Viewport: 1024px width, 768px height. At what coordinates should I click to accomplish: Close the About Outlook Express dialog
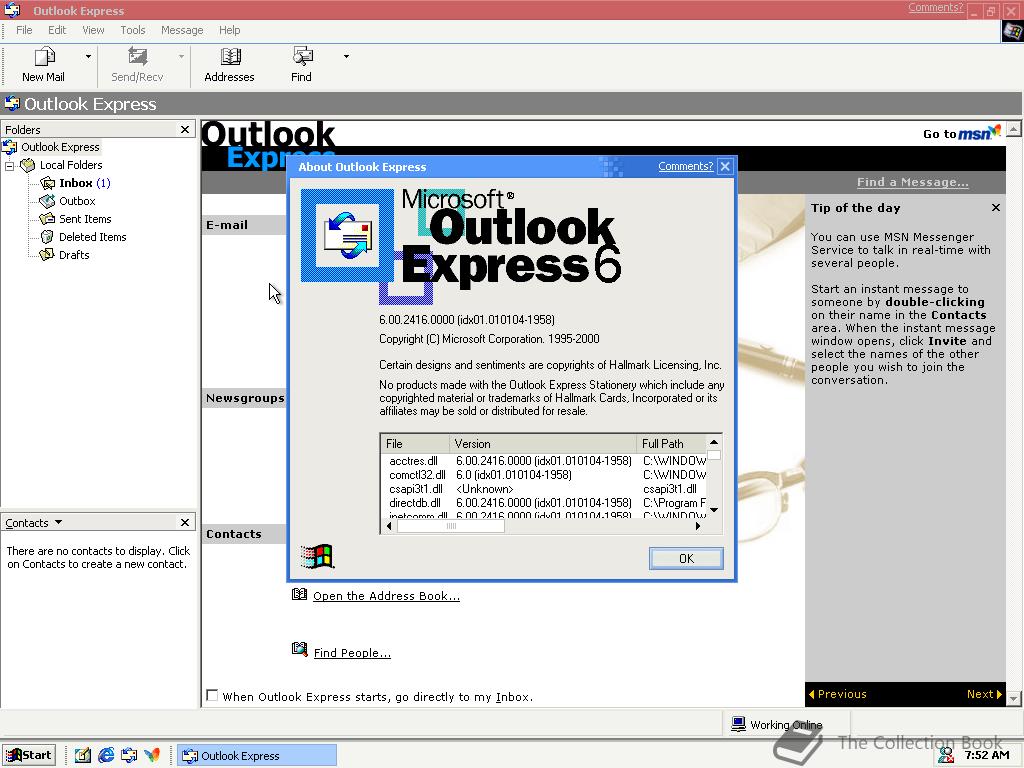(x=725, y=167)
